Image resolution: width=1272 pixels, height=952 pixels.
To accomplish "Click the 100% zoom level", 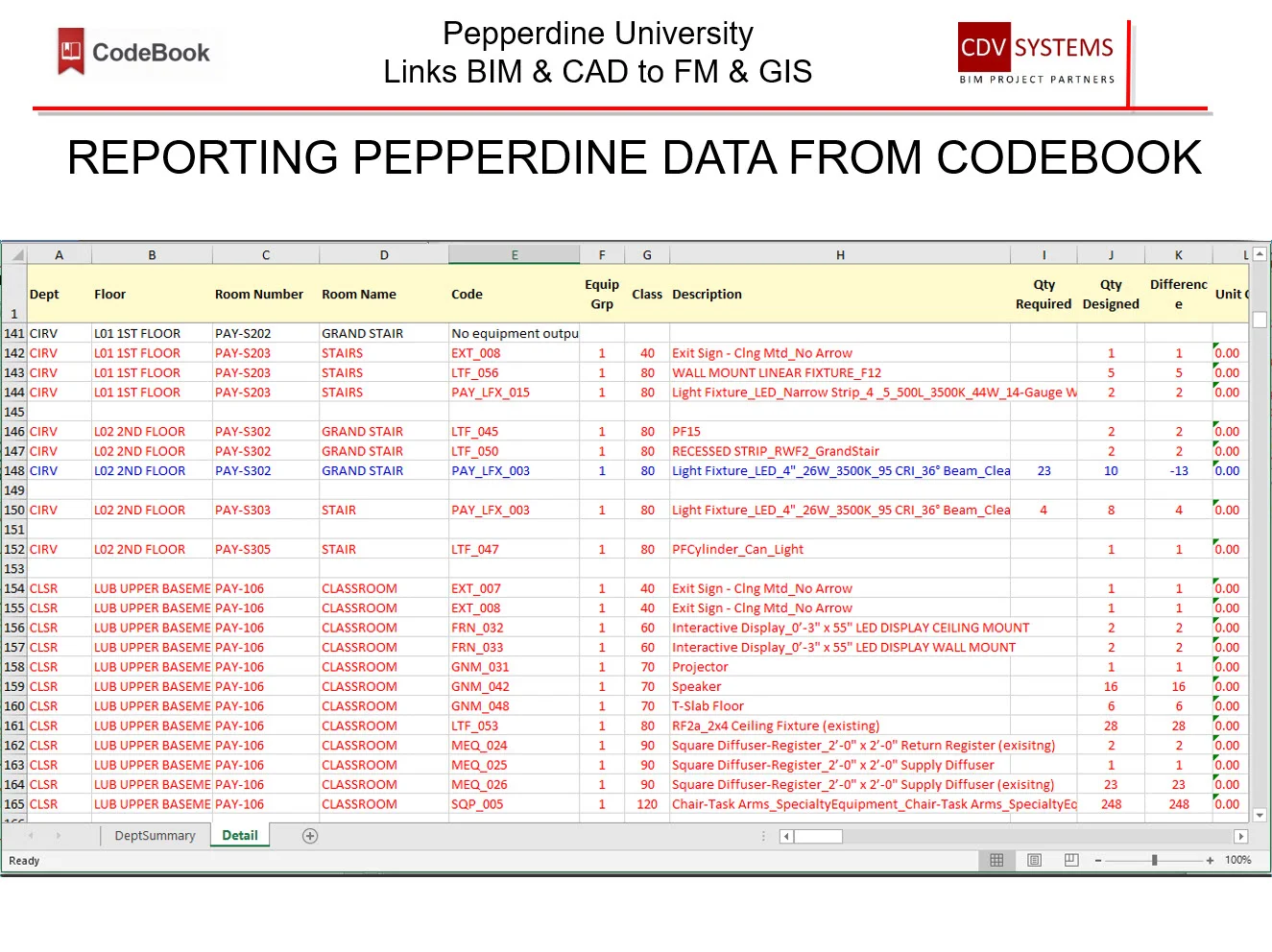I will click(x=1237, y=860).
